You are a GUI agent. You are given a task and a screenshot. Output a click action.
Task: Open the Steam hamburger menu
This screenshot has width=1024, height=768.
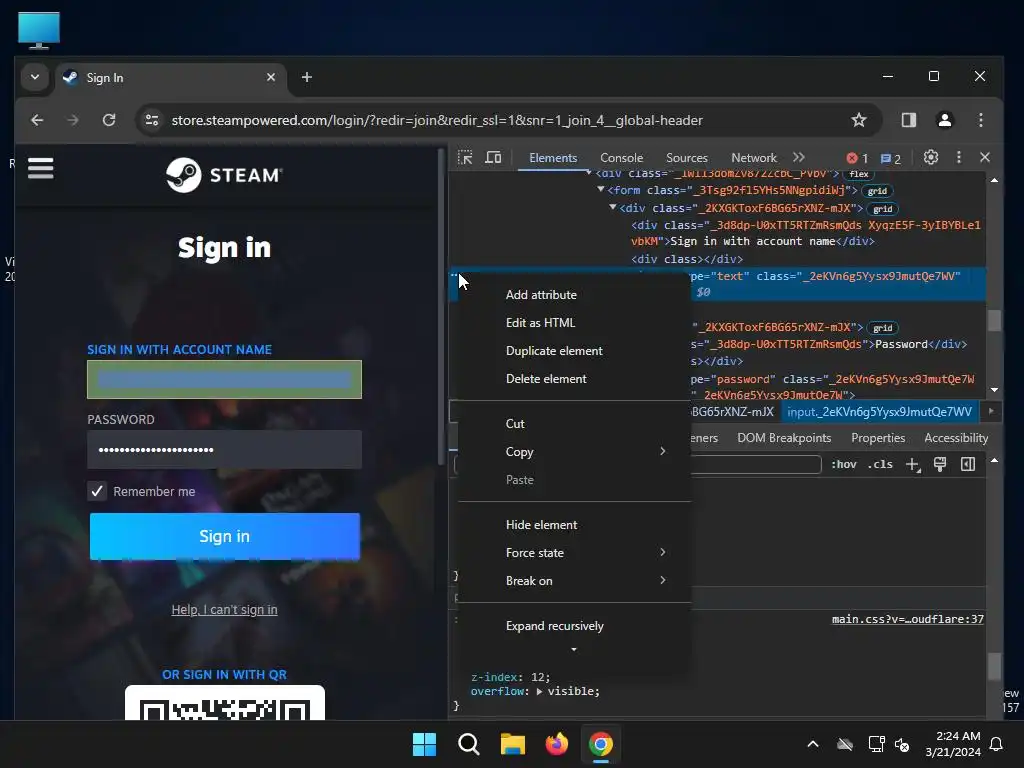coord(40,168)
